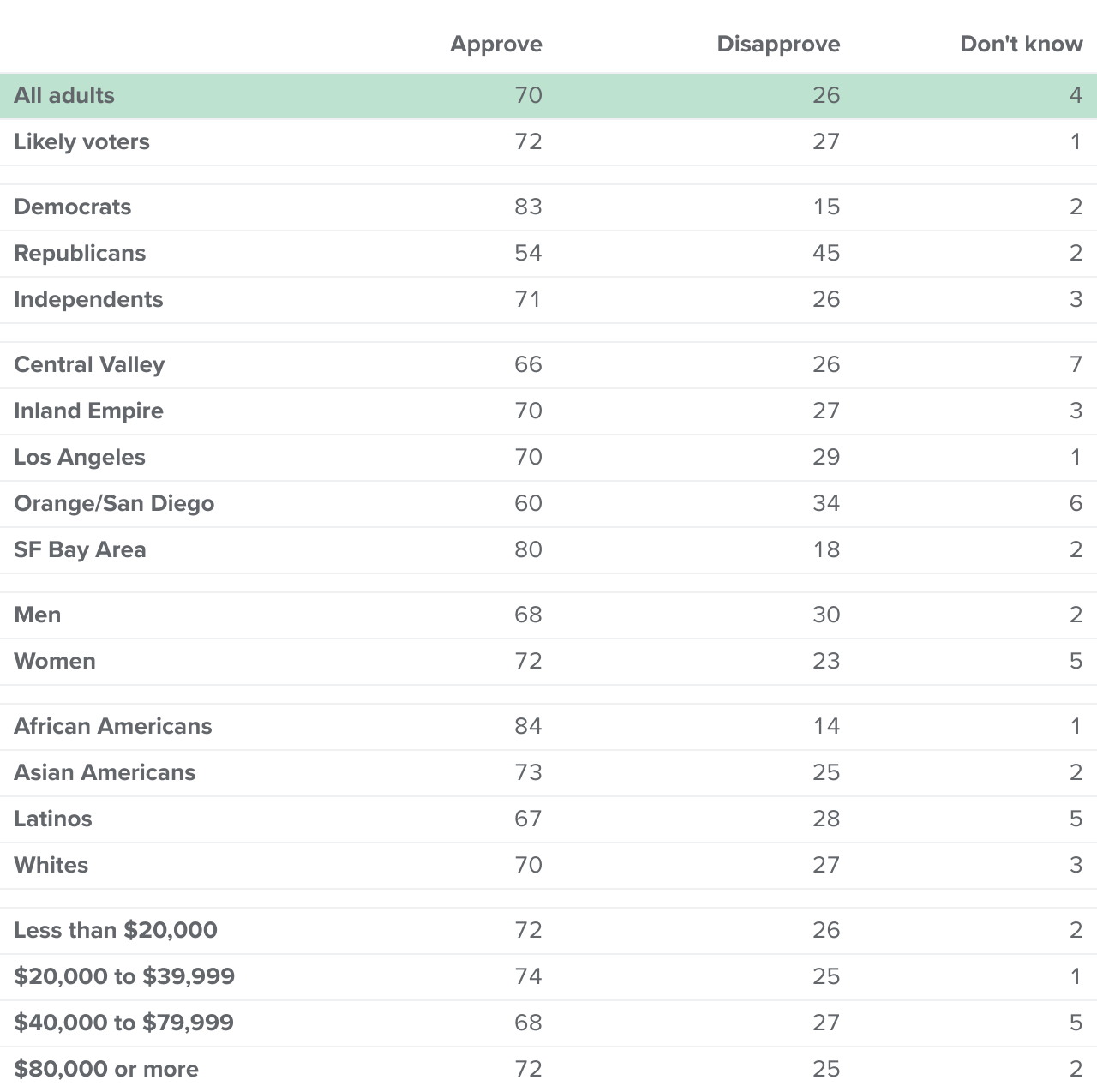Select the Democrats row label

73,207
